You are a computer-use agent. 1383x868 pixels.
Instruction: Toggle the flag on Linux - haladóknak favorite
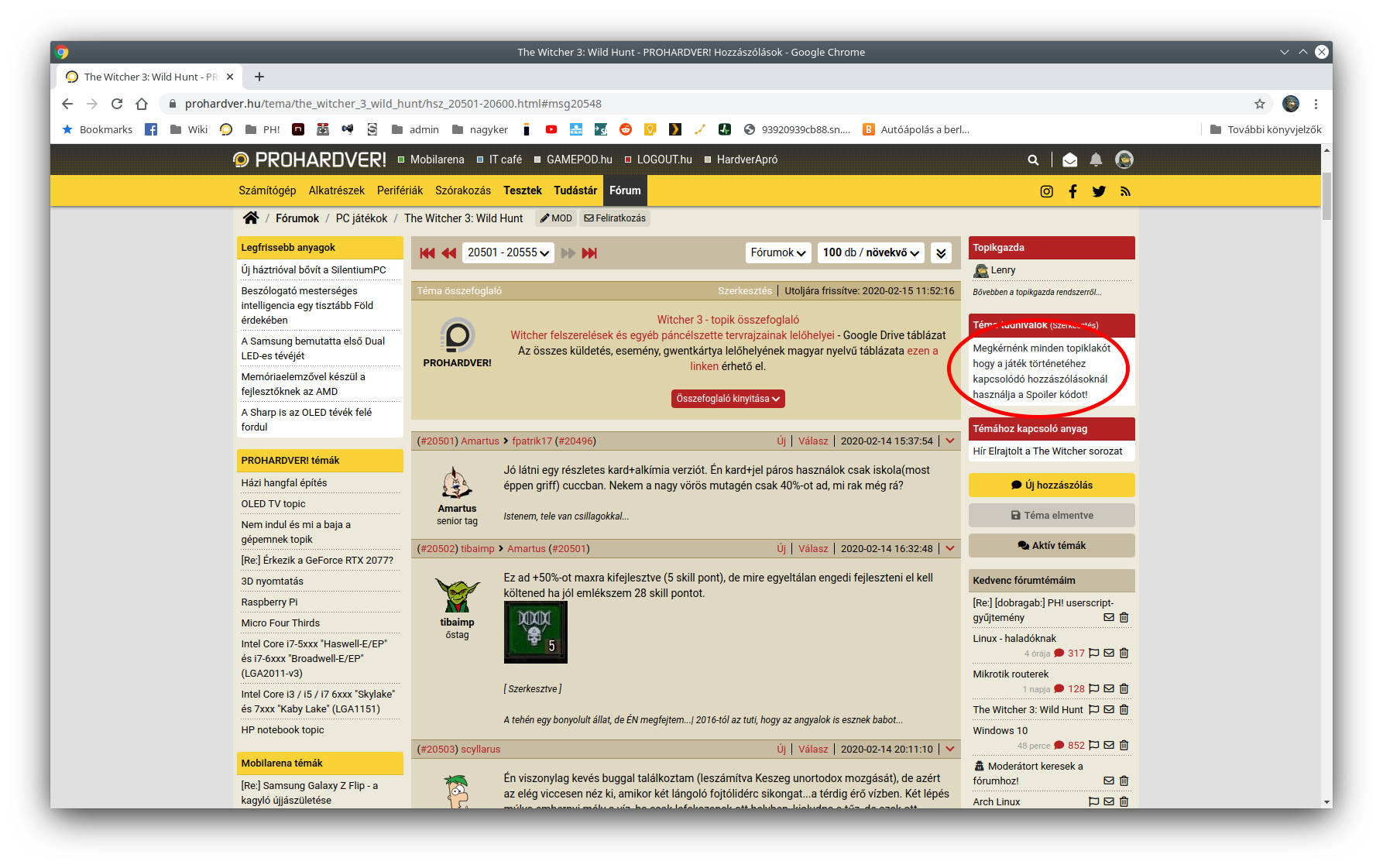pos(1094,654)
